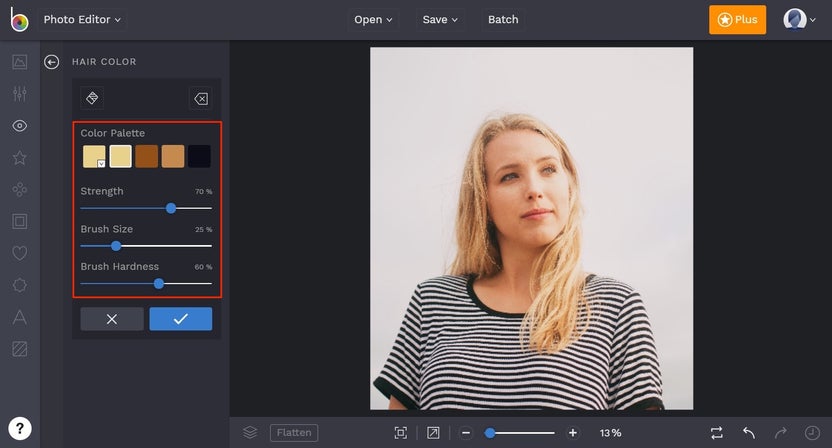Zoom in with the plus button
Image resolution: width=832 pixels, height=448 pixels.
[573, 433]
